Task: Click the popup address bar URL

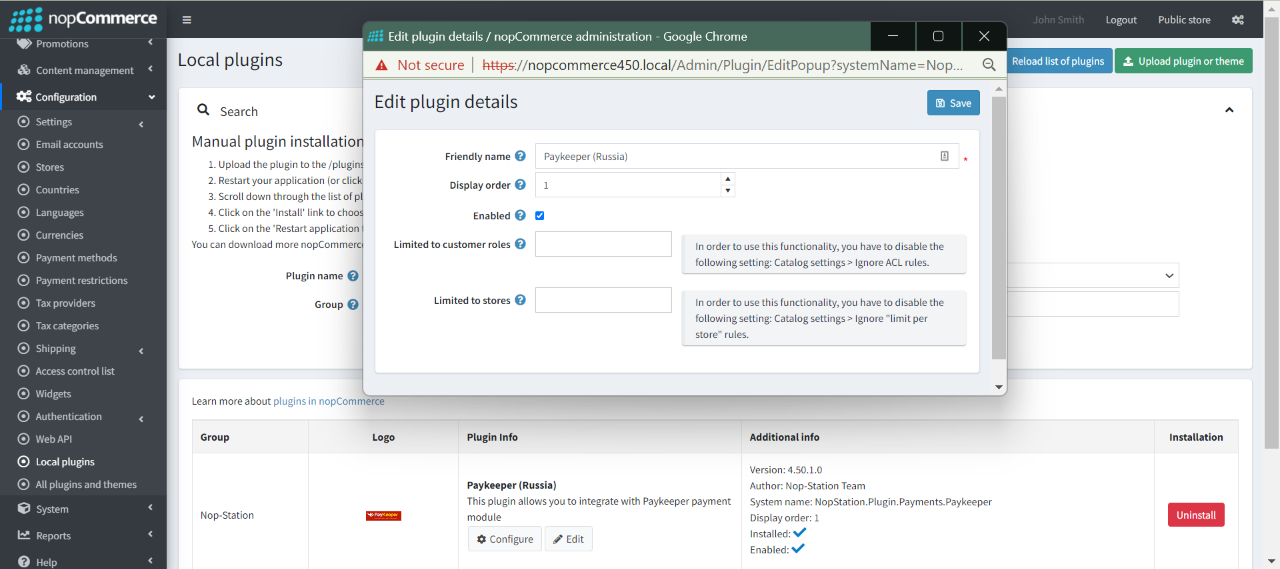Action: (723, 65)
